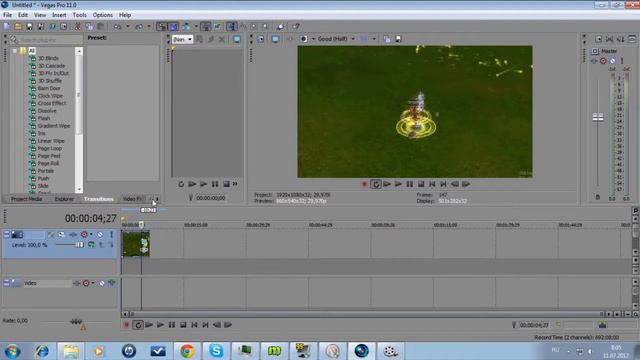This screenshot has width=640, height=360.
Task: Click the Undo arrow in main toolbar
Action: 118,27
